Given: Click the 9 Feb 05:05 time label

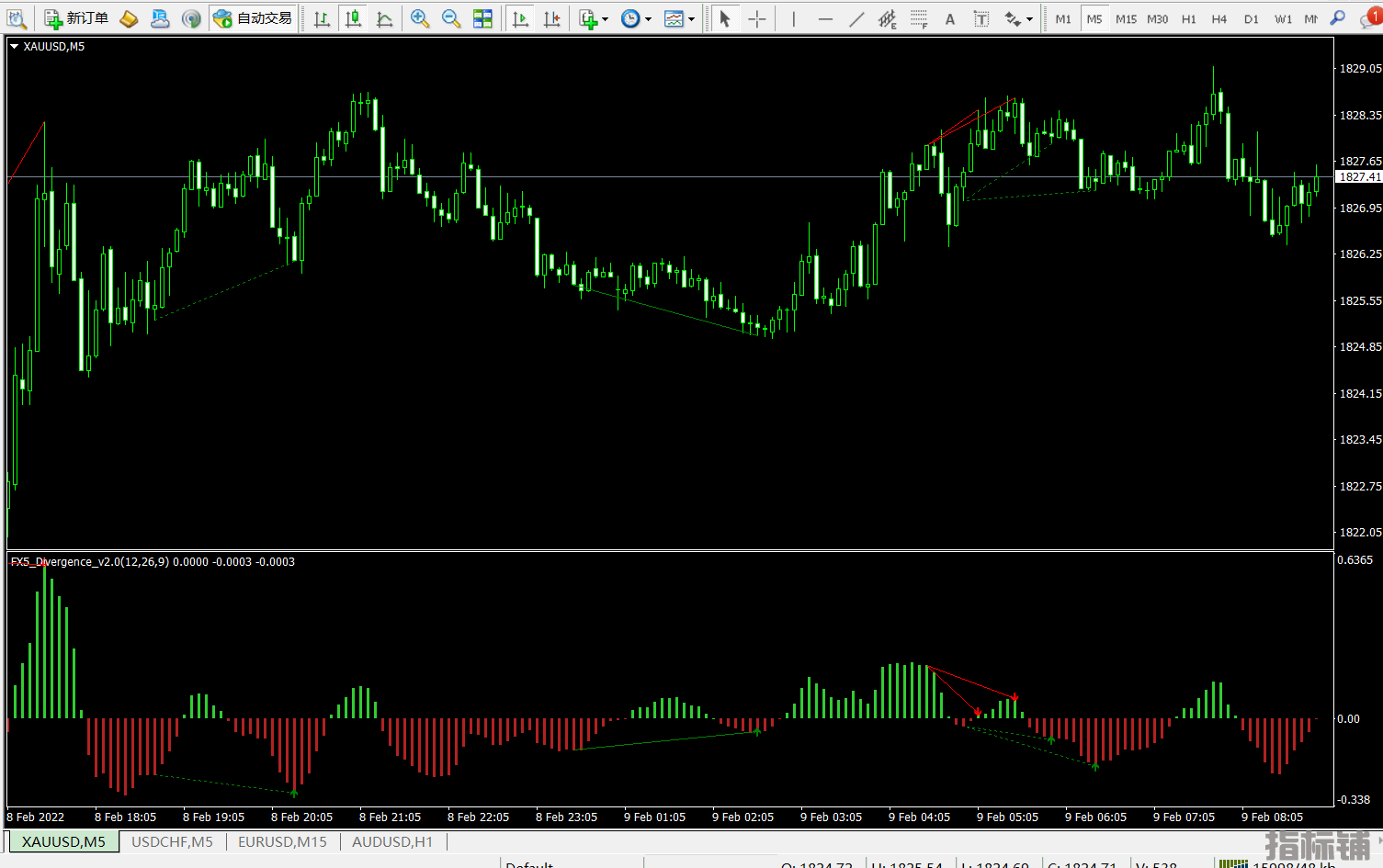Looking at the screenshot, I should click(1007, 817).
